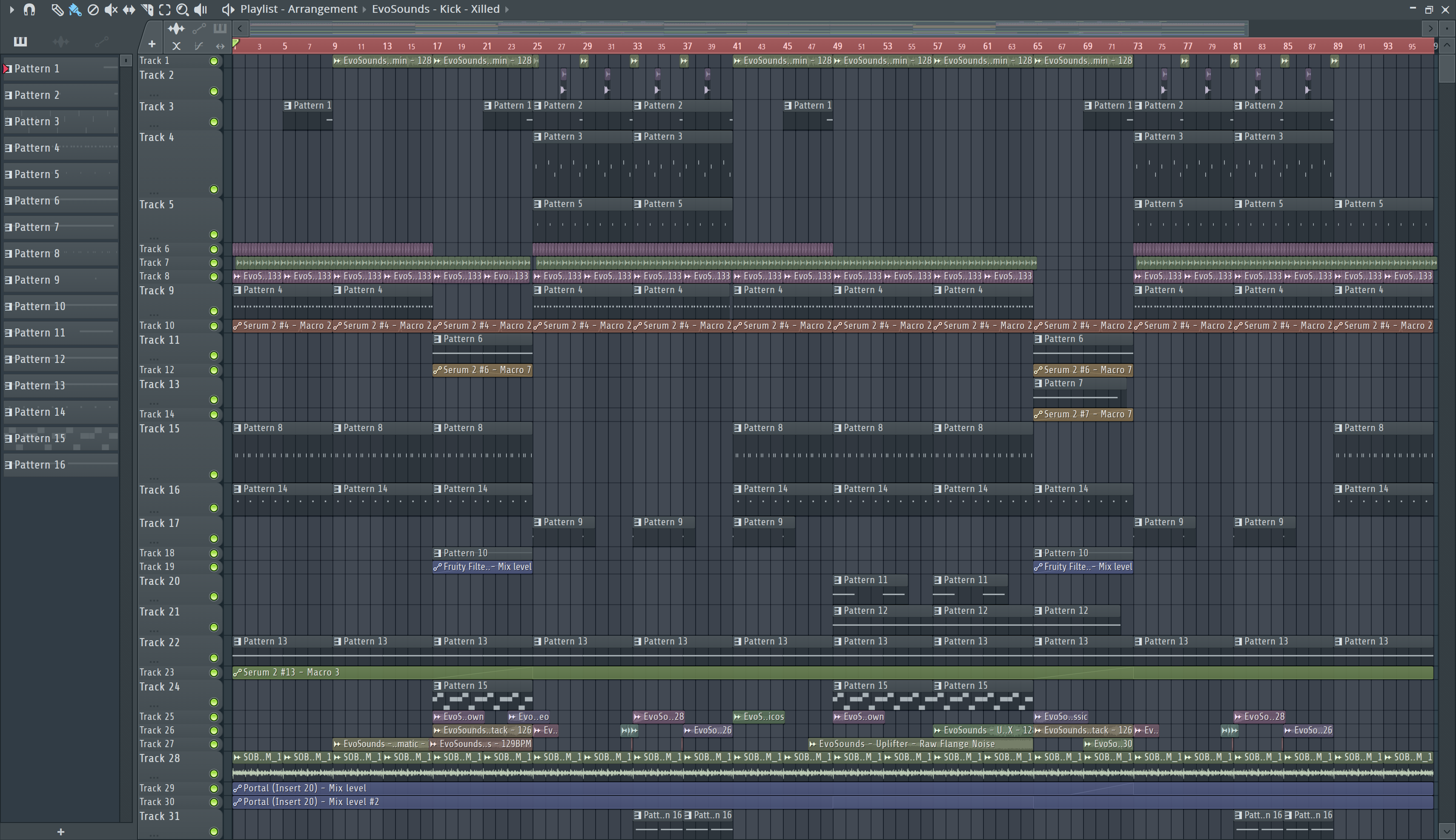Click bar 49 on the timeline ruler
The width and height of the screenshot is (1456, 840).
[837, 46]
